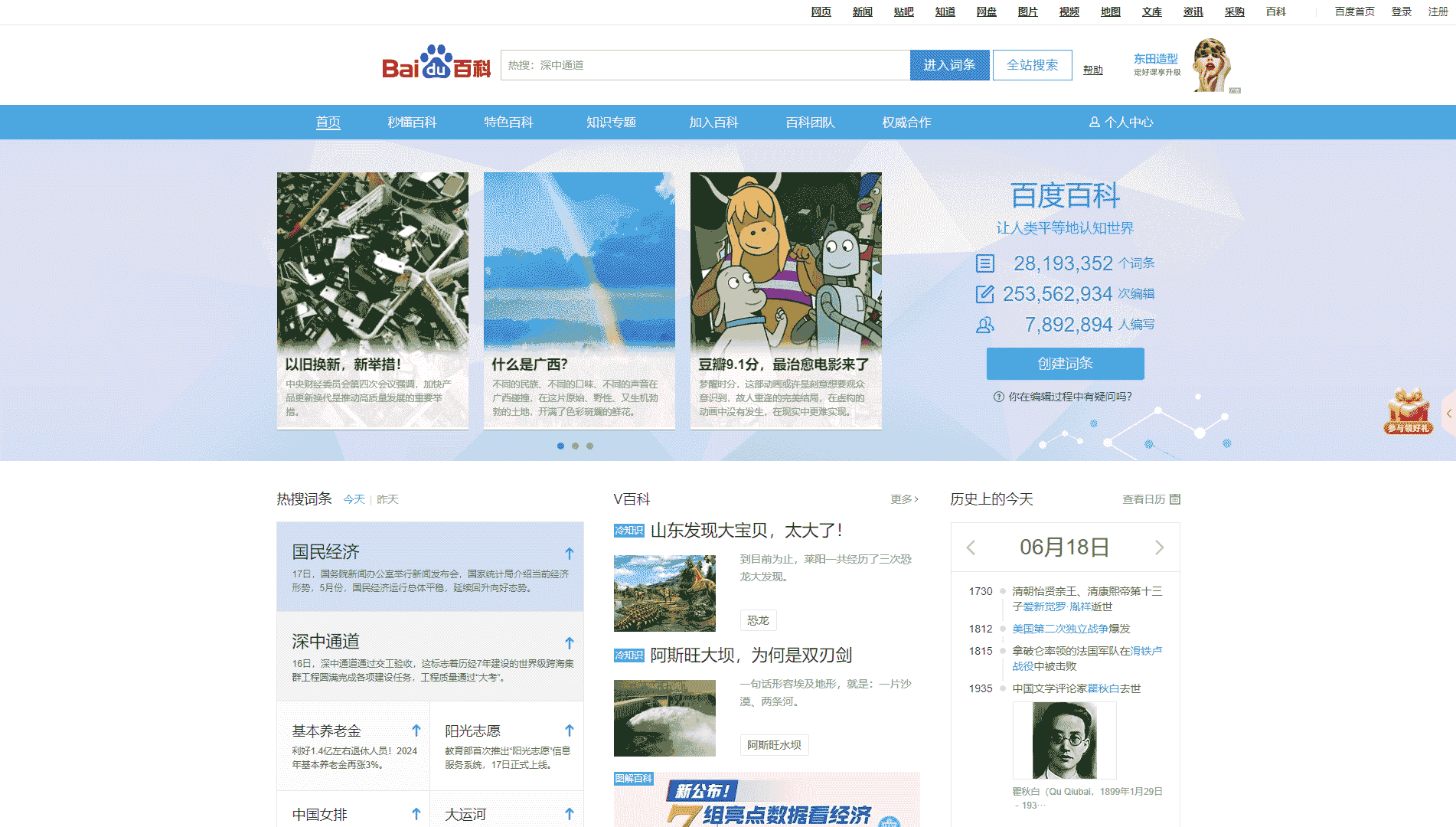Click the 恐龙 tag
Image resolution: width=1456 pixels, height=827 pixels.
[758, 620]
